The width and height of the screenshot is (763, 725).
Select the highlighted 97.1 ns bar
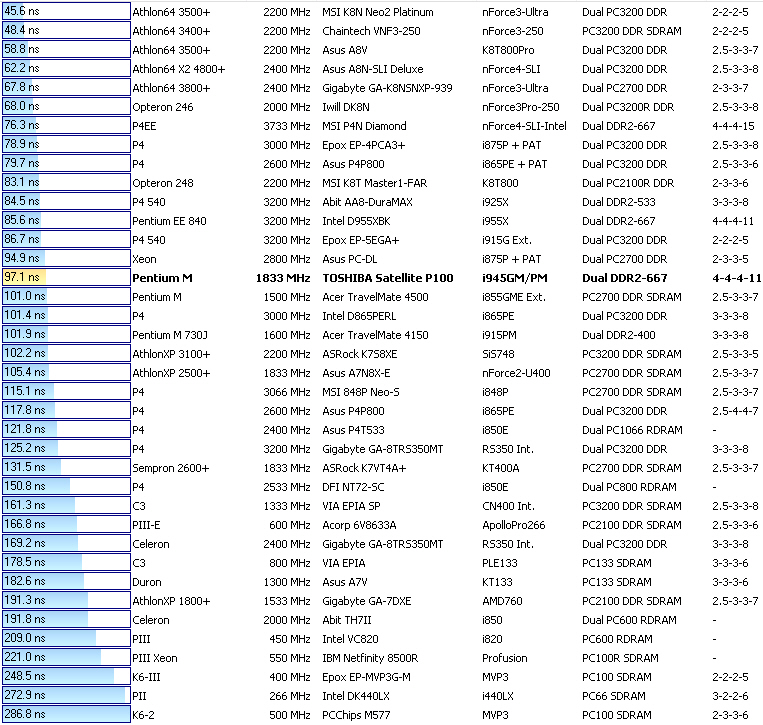coord(66,277)
